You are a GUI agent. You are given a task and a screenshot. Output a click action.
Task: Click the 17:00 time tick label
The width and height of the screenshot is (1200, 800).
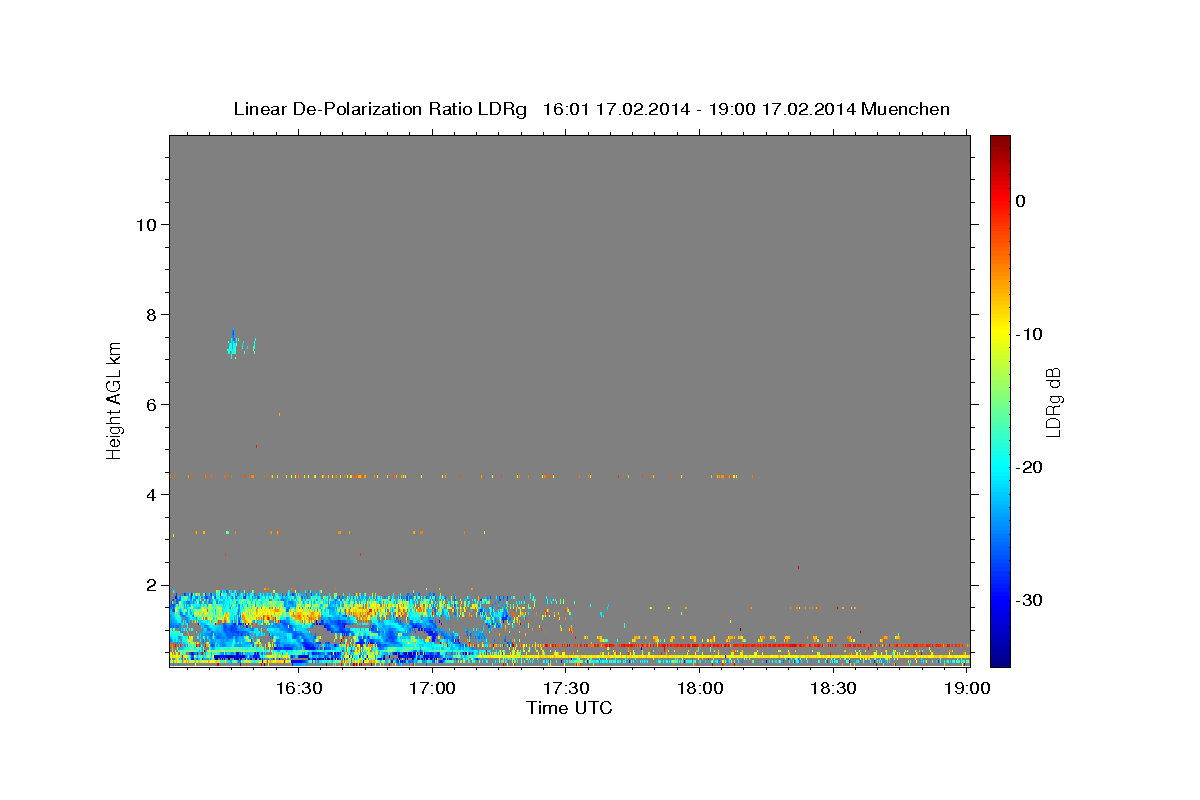(x=432, y=688)
